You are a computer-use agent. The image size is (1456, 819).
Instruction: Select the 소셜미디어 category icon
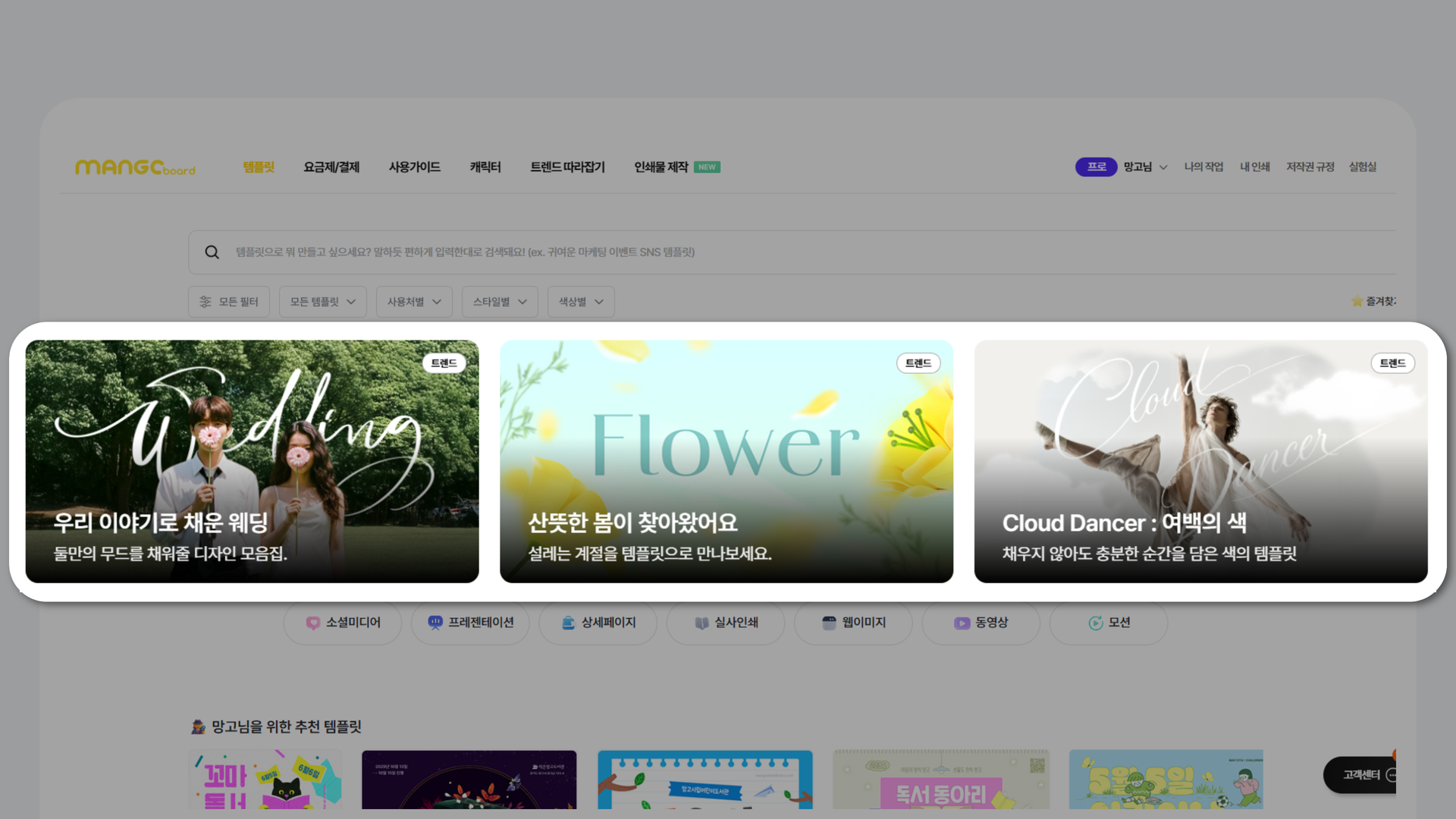tap(312, 623)
